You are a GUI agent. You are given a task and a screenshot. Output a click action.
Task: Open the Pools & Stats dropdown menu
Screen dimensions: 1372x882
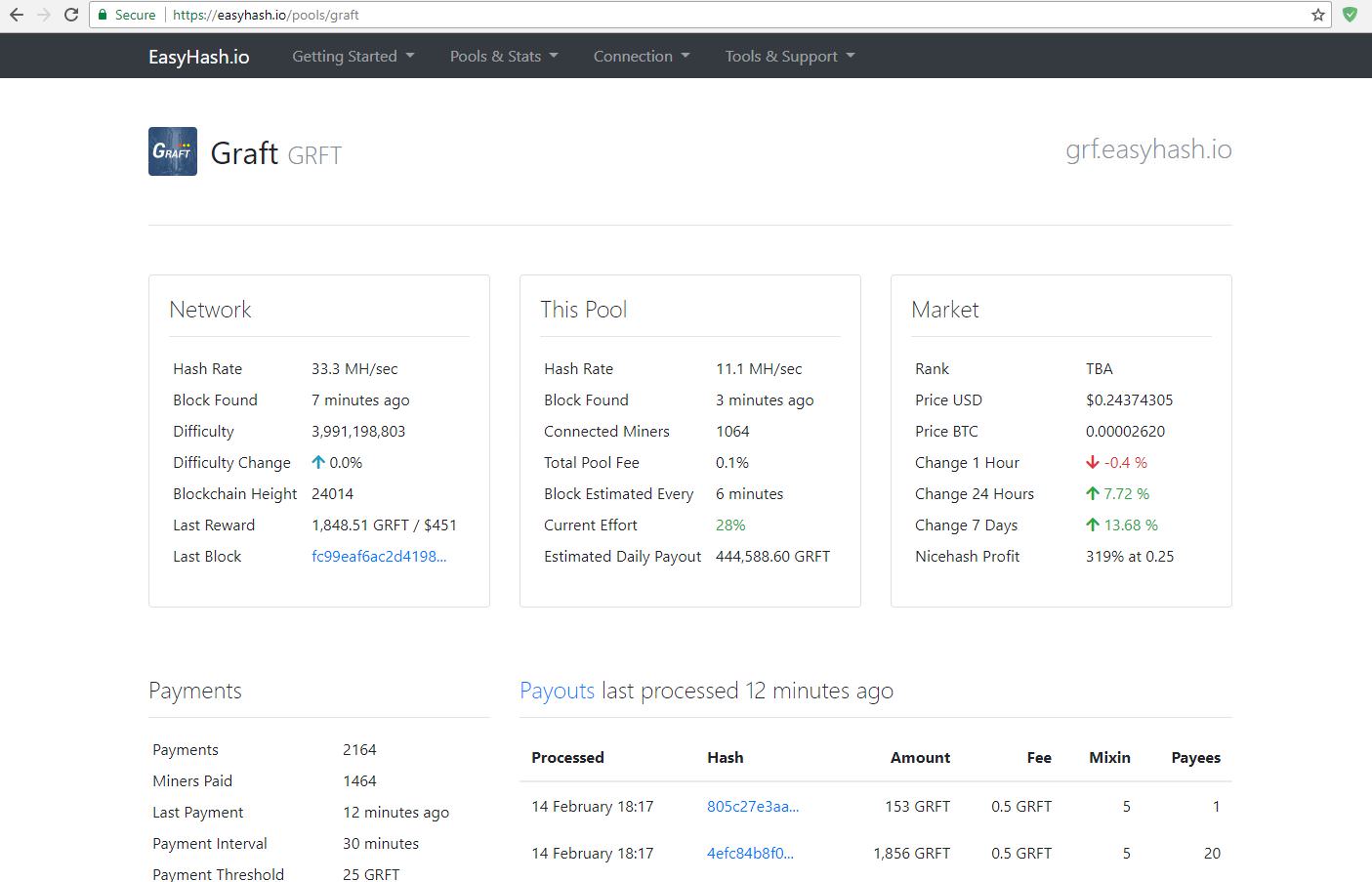[x=504, y=56]
